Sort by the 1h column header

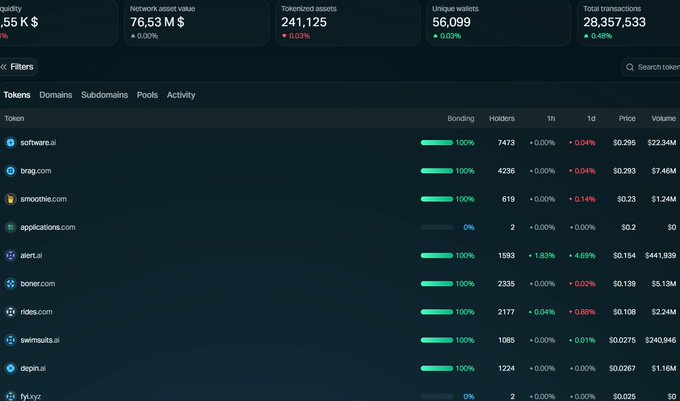click(551, 118)
